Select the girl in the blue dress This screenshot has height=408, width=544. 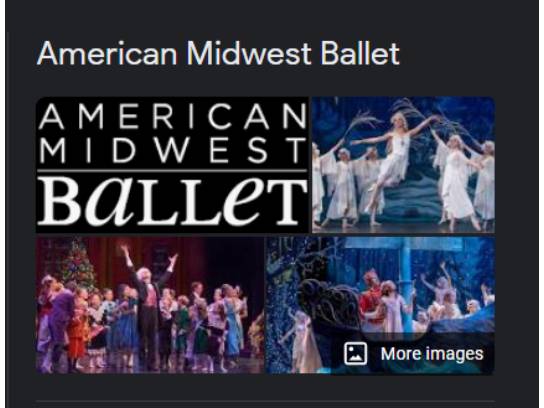pyautogui.click(x=231, y=319)
